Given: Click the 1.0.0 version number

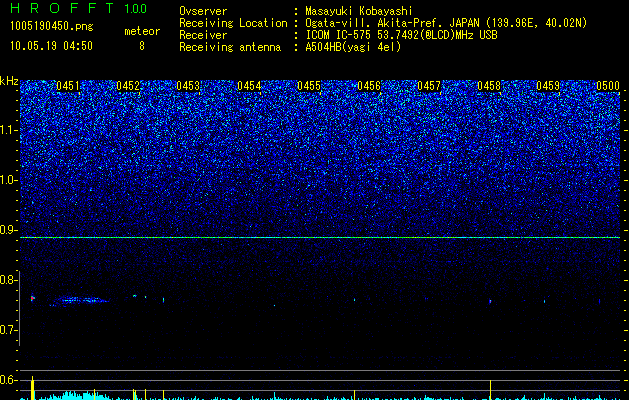Looking at the screenshot, I should pyautogui.click(x=135, y=9).
